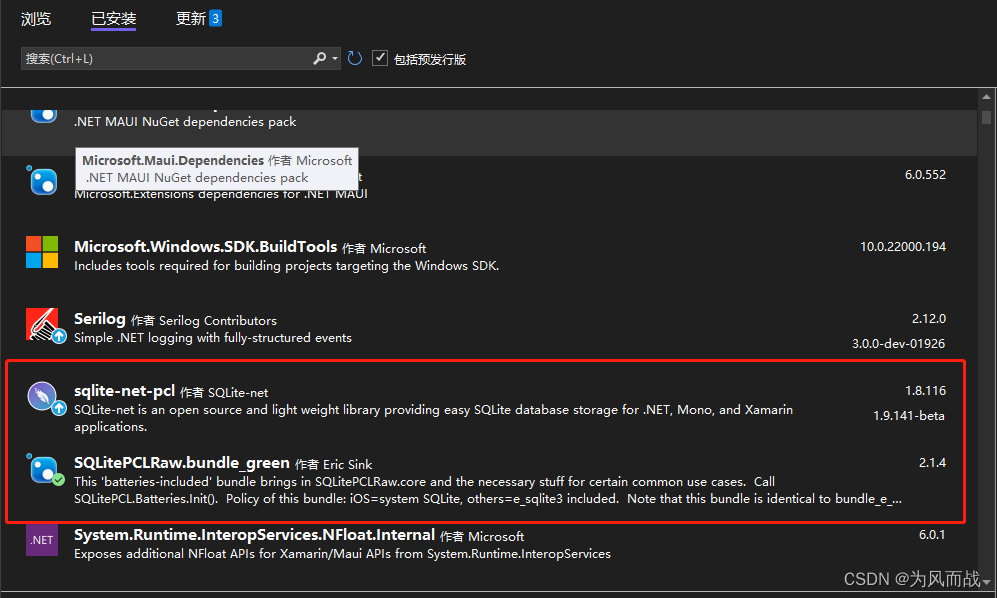The image size is (997, 598).
Task: Click the magnifier search icon
Action: pyautogui.click(x=320, y=59)
